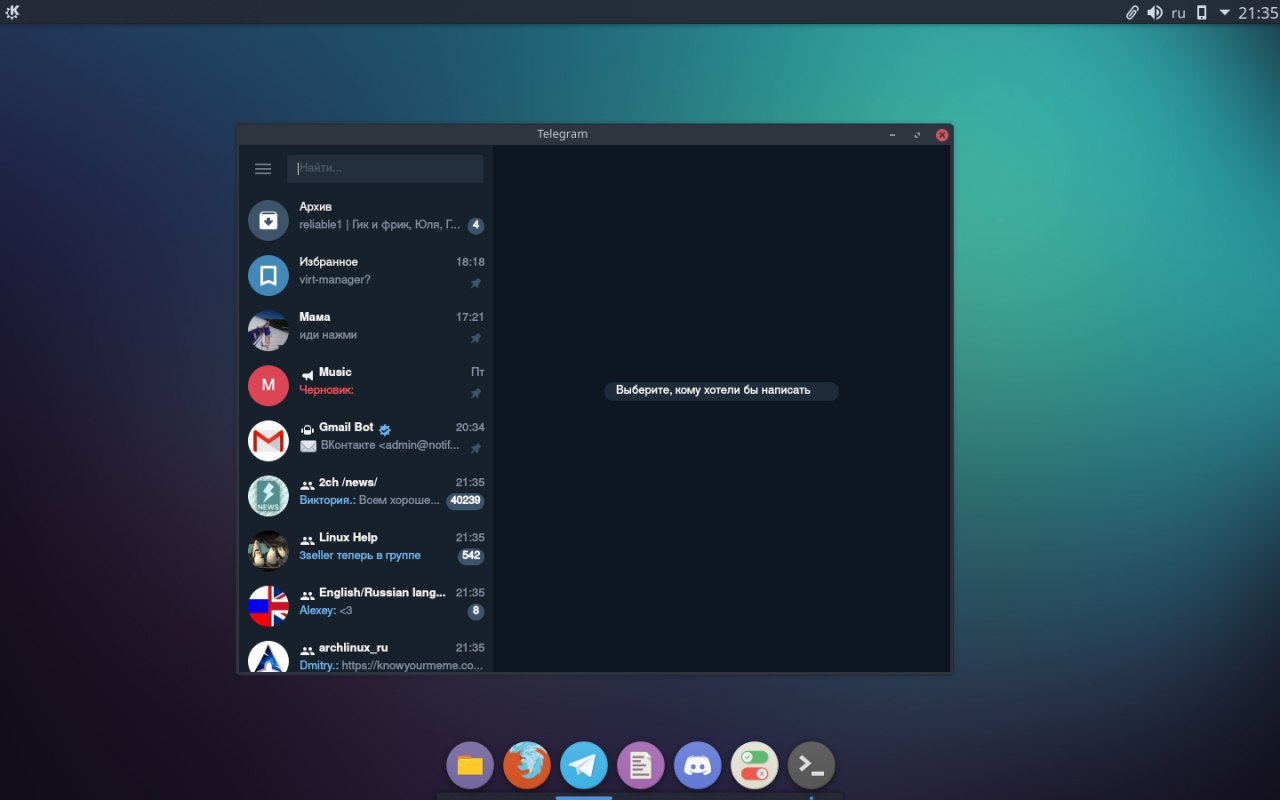Click the Архив unread badge 4
This screenshot has width=1280, height=800.
coord(476,226)
